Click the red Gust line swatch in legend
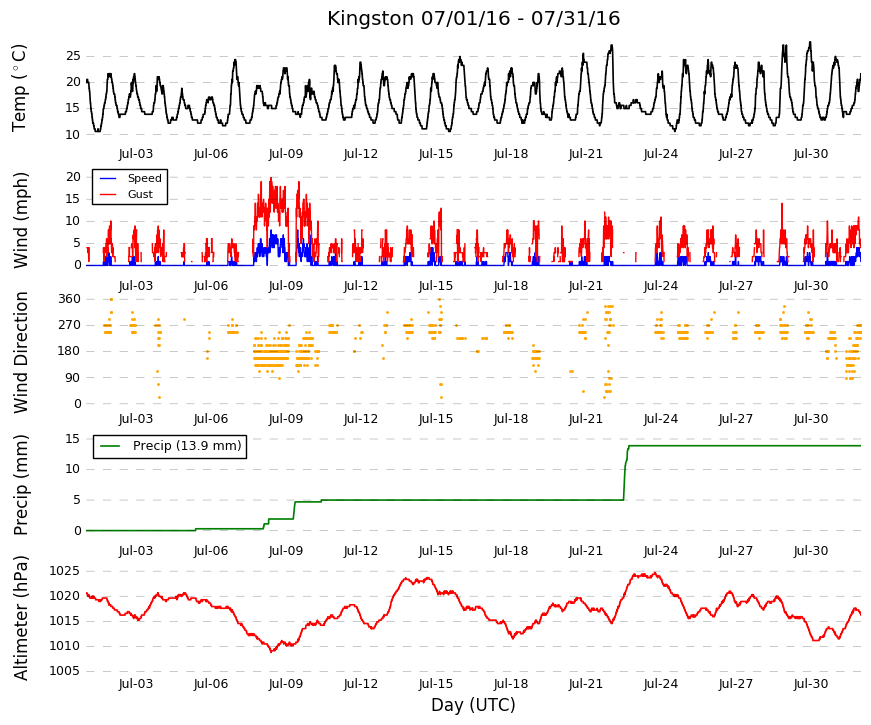The width and height of the screenshot is (871, 725). [108, 194]
